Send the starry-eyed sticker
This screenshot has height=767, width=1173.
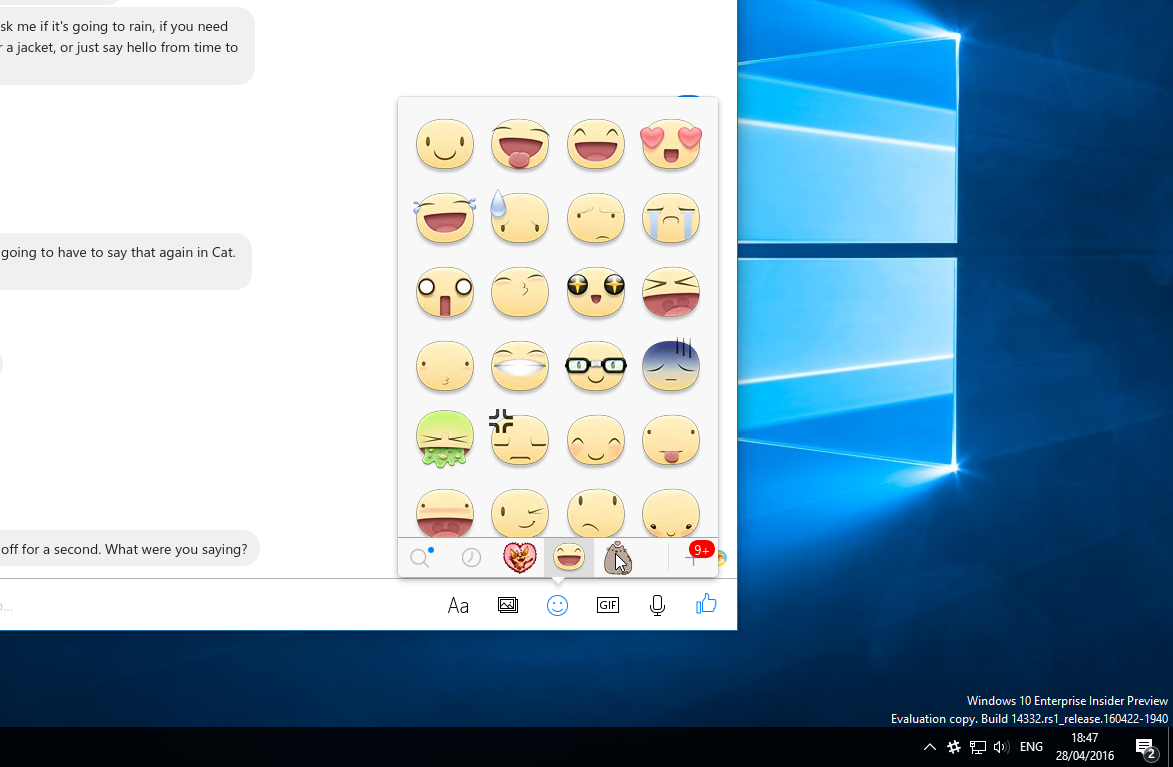coord(595,292)
